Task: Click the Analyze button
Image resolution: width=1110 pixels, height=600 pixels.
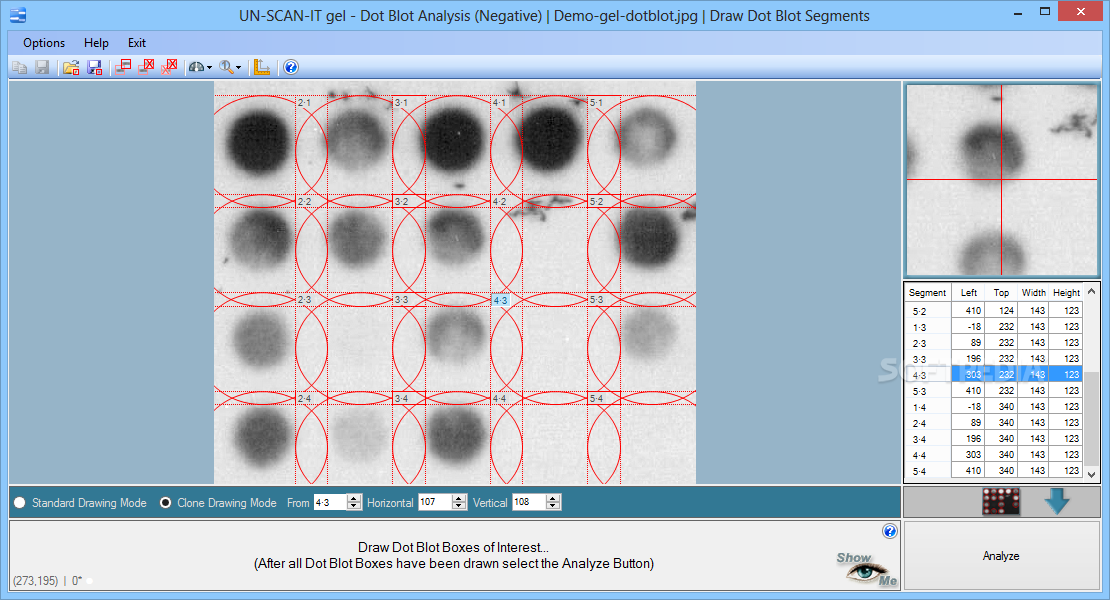Action: [x=1001, y=556]
